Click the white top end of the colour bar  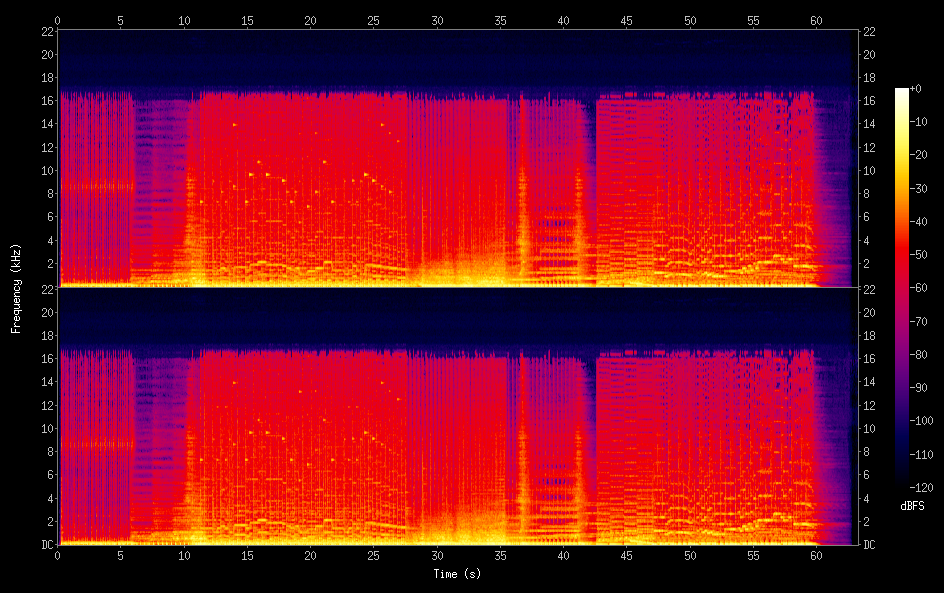click(902, 91)
